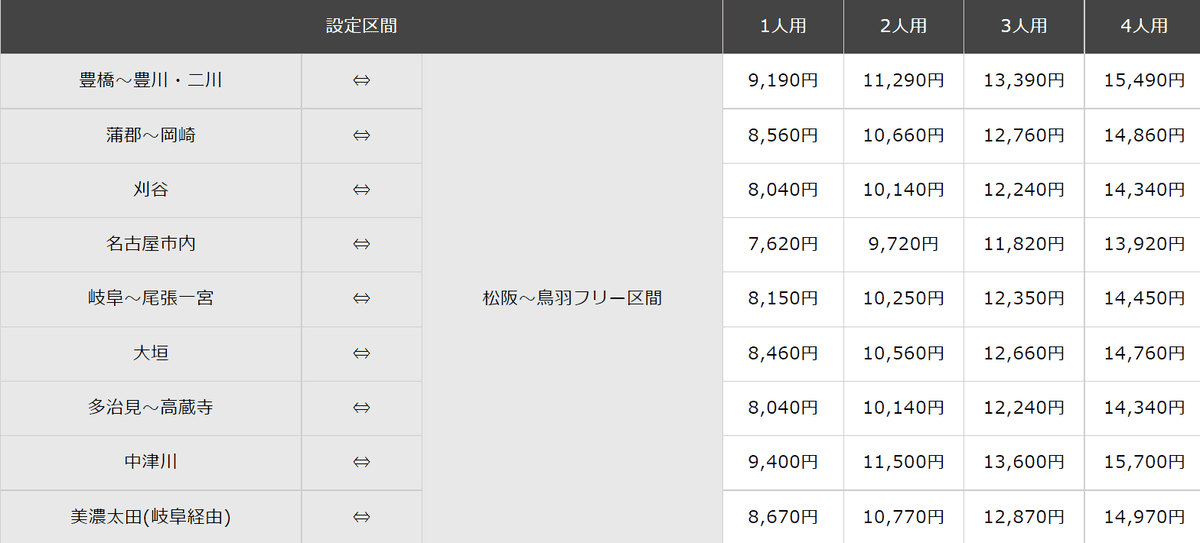Click the 7,620円 price cell

point(783,243)
